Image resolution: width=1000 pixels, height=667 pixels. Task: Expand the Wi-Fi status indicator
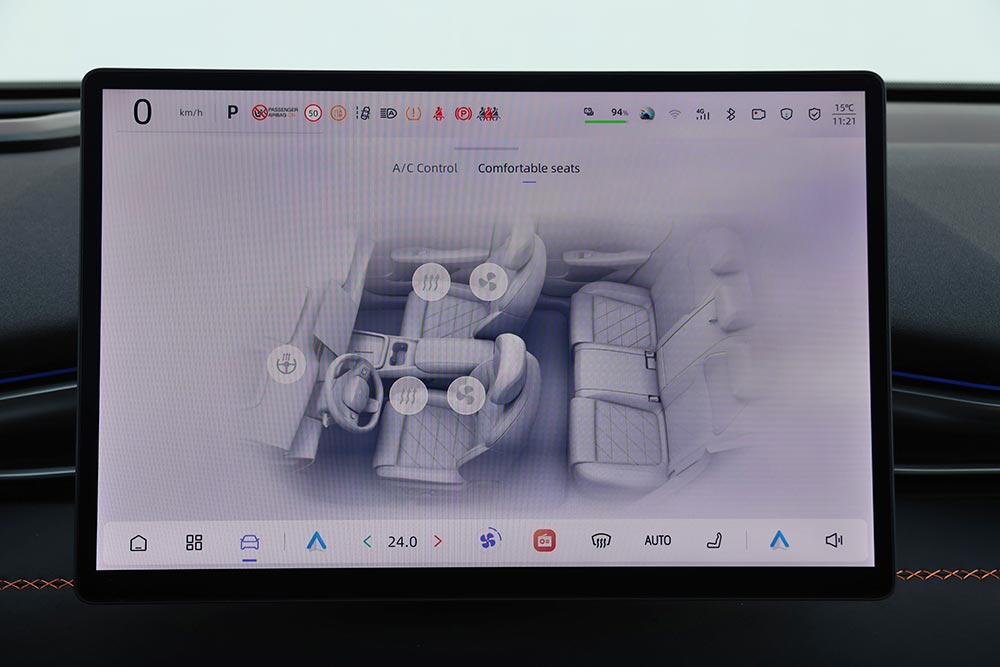click(x=677, y=113)
